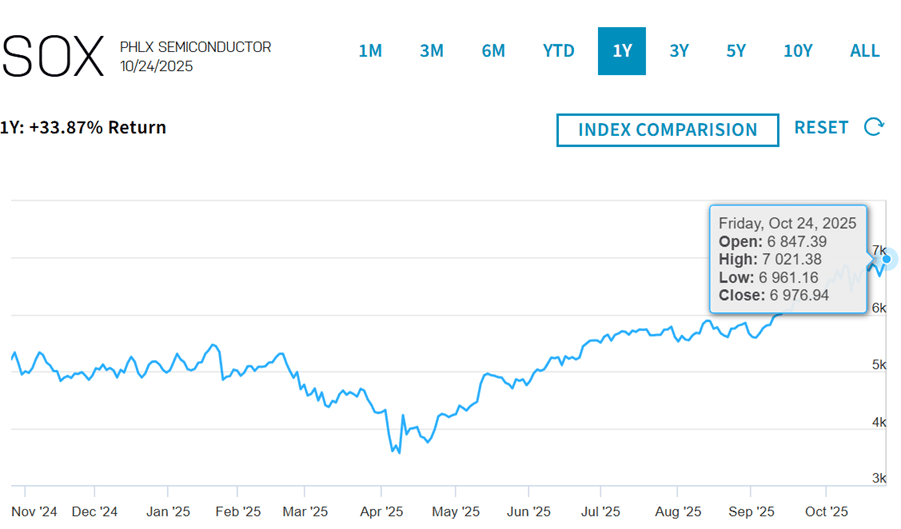Viewport: 901px width, 529px height.
Task: Switch to the 3M range tab
Action: tap(431, 51)
